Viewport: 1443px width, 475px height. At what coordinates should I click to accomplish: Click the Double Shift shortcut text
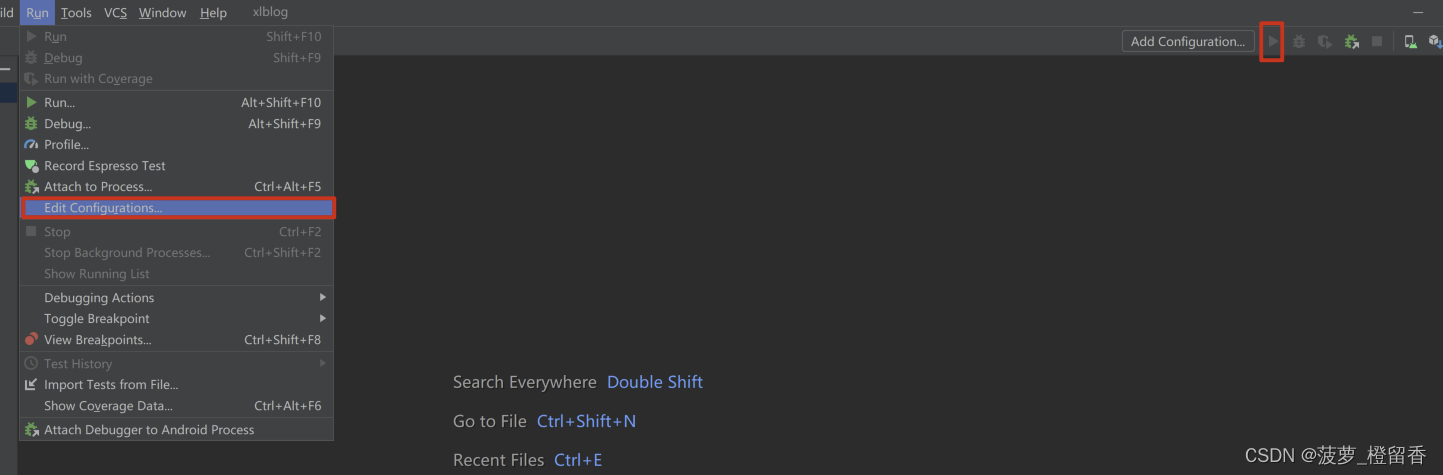(x=655, y=382)
